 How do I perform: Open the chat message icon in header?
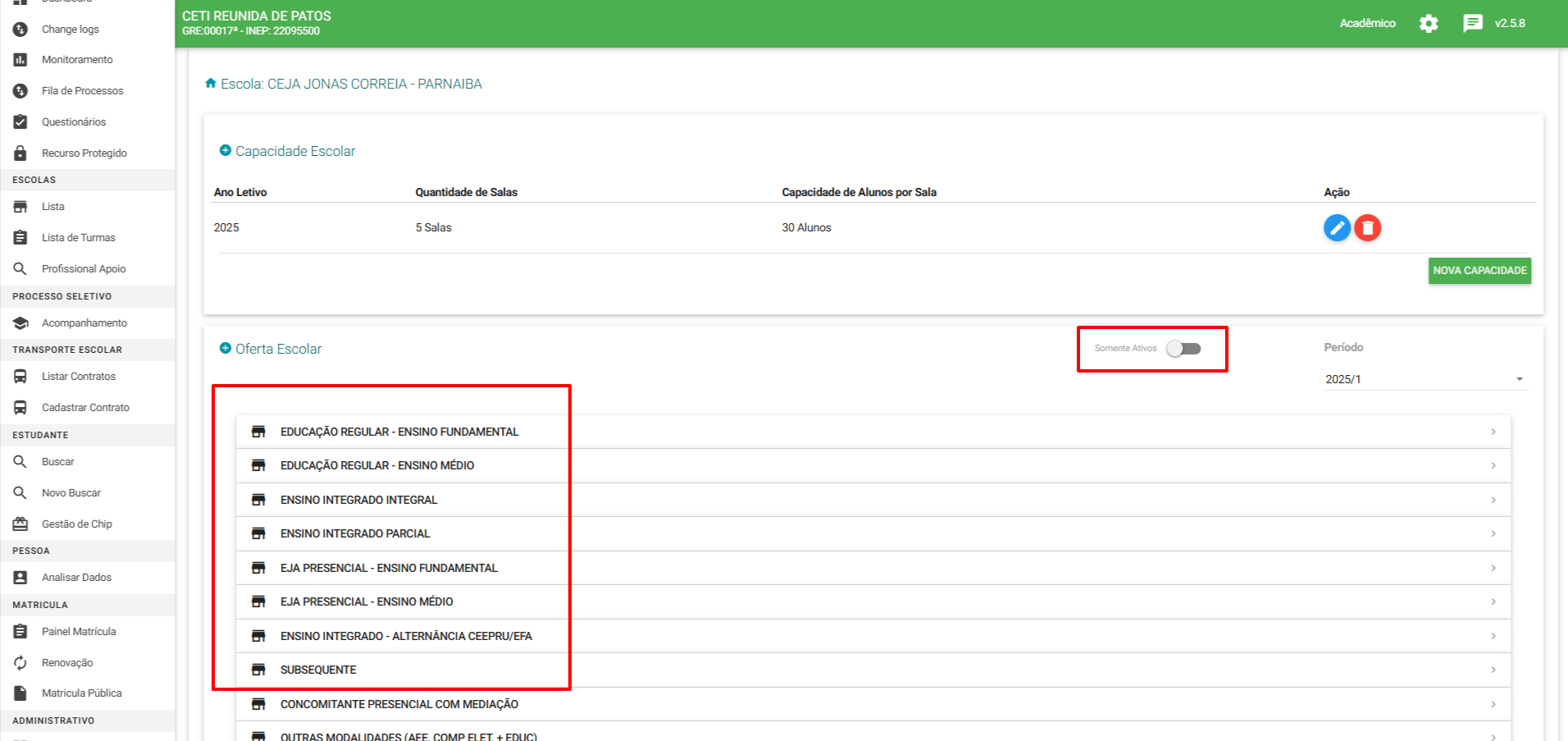(1472, 23)
